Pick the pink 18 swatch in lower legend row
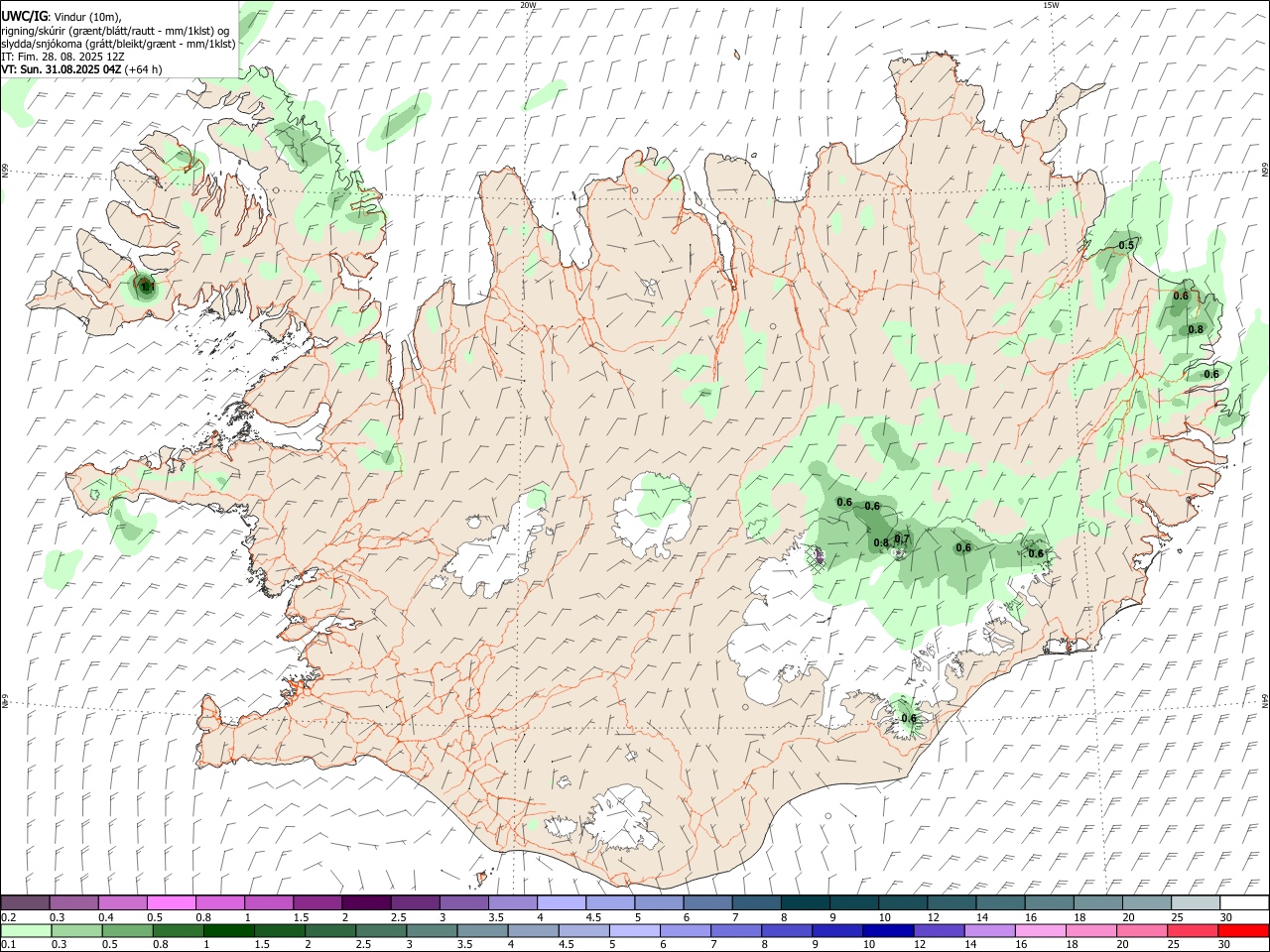 point(1090,931)
